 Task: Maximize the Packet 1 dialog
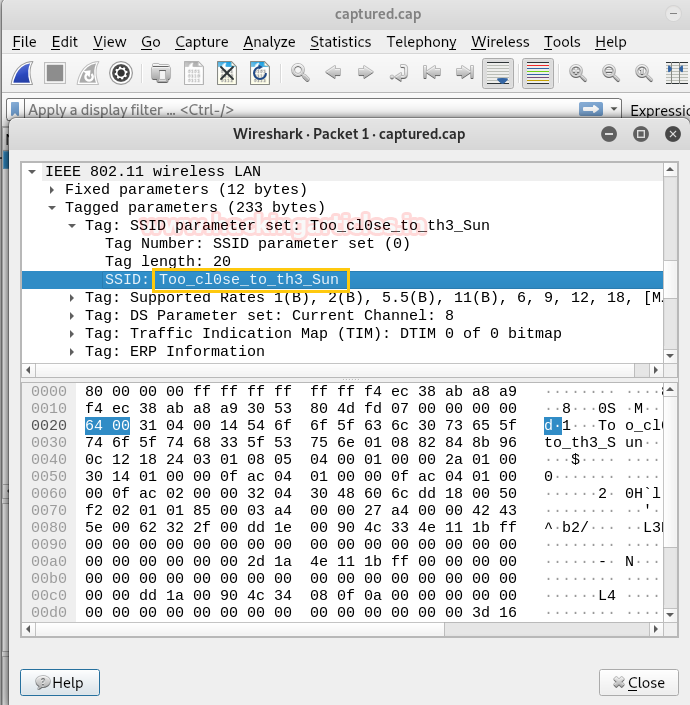click(641, 134)
